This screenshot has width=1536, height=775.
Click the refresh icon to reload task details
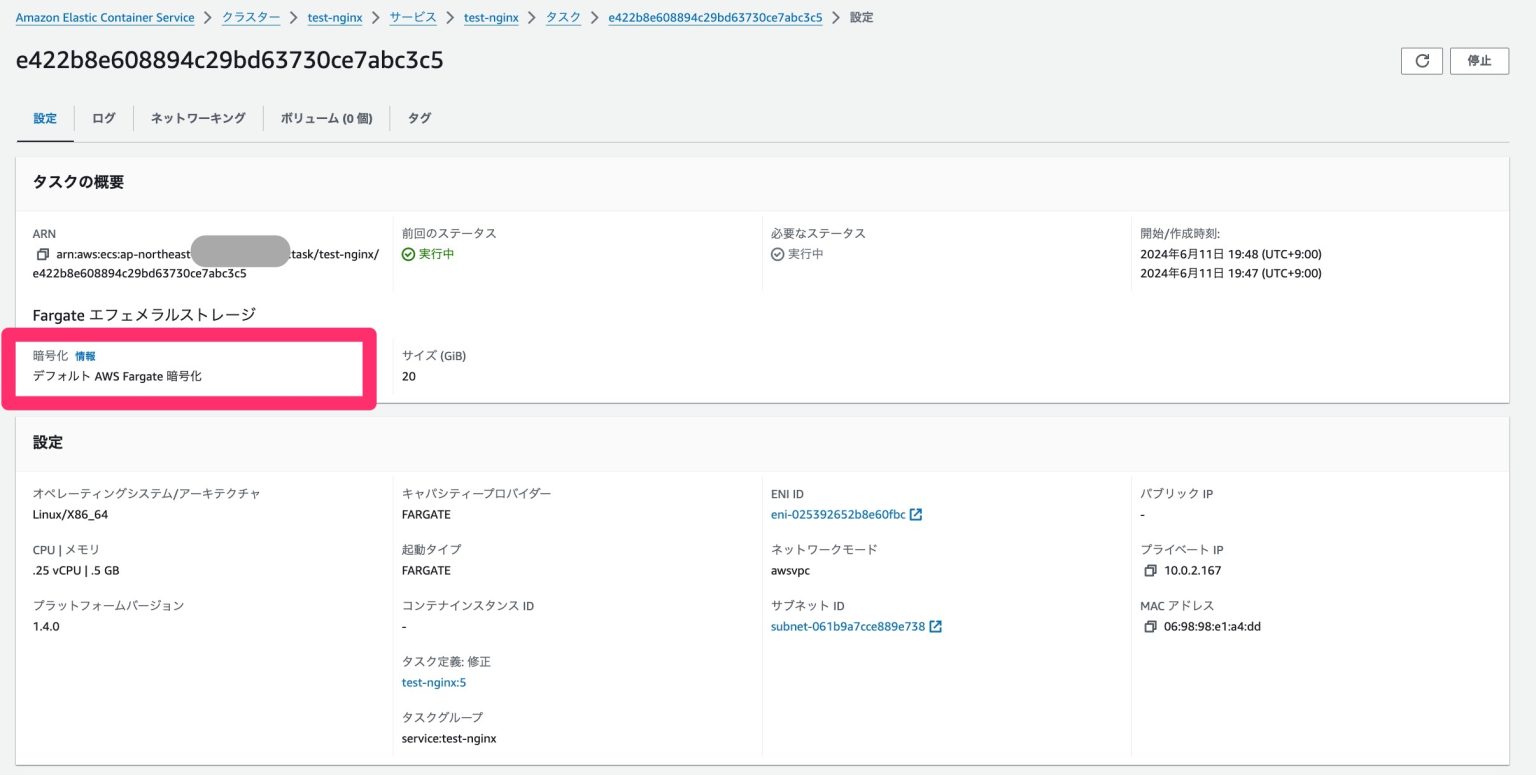point(1421,60)
